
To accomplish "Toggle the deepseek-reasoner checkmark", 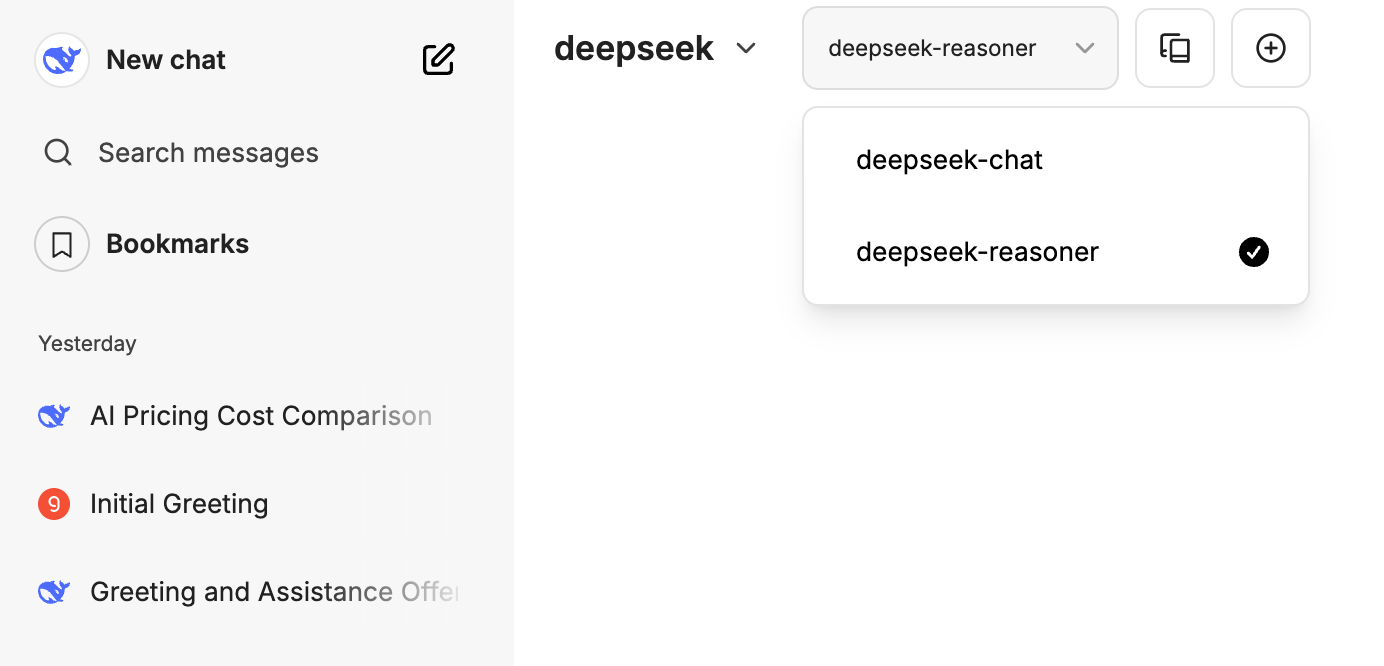I will coord(1253,252).
